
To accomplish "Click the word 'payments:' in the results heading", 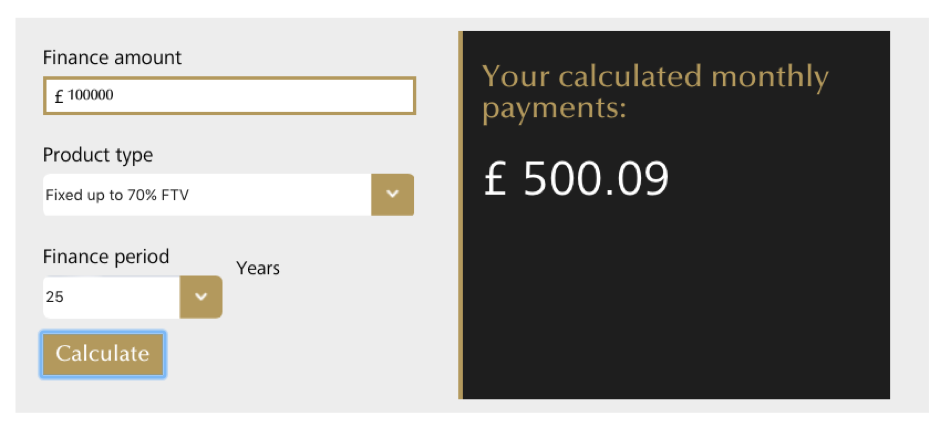I will click(x=554, y=107).
